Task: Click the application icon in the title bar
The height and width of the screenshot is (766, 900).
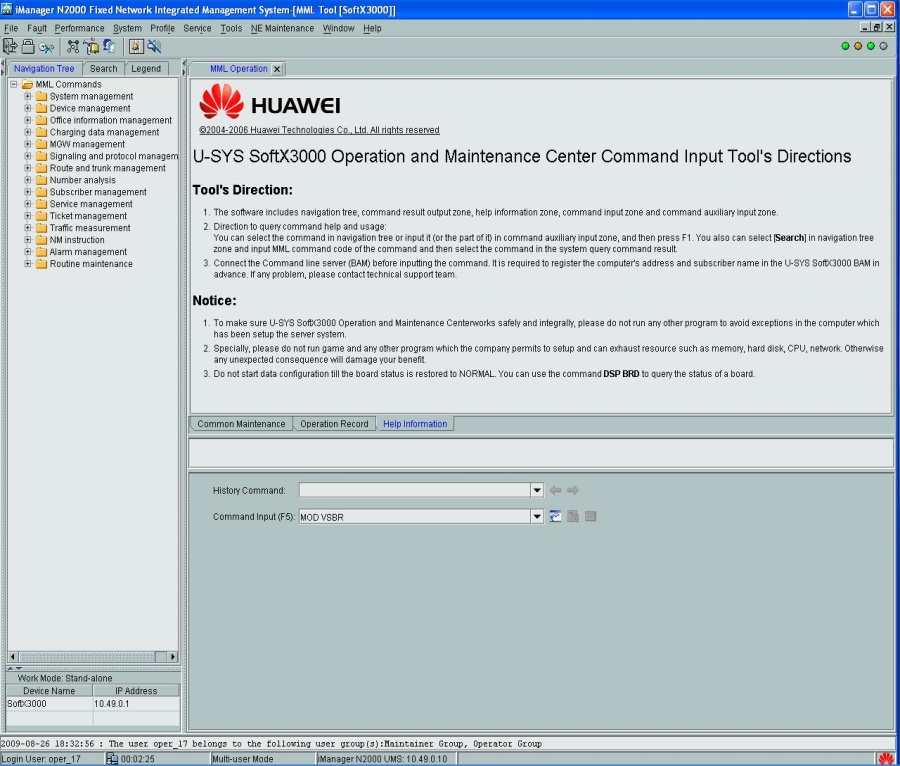Action: (7, 9)
